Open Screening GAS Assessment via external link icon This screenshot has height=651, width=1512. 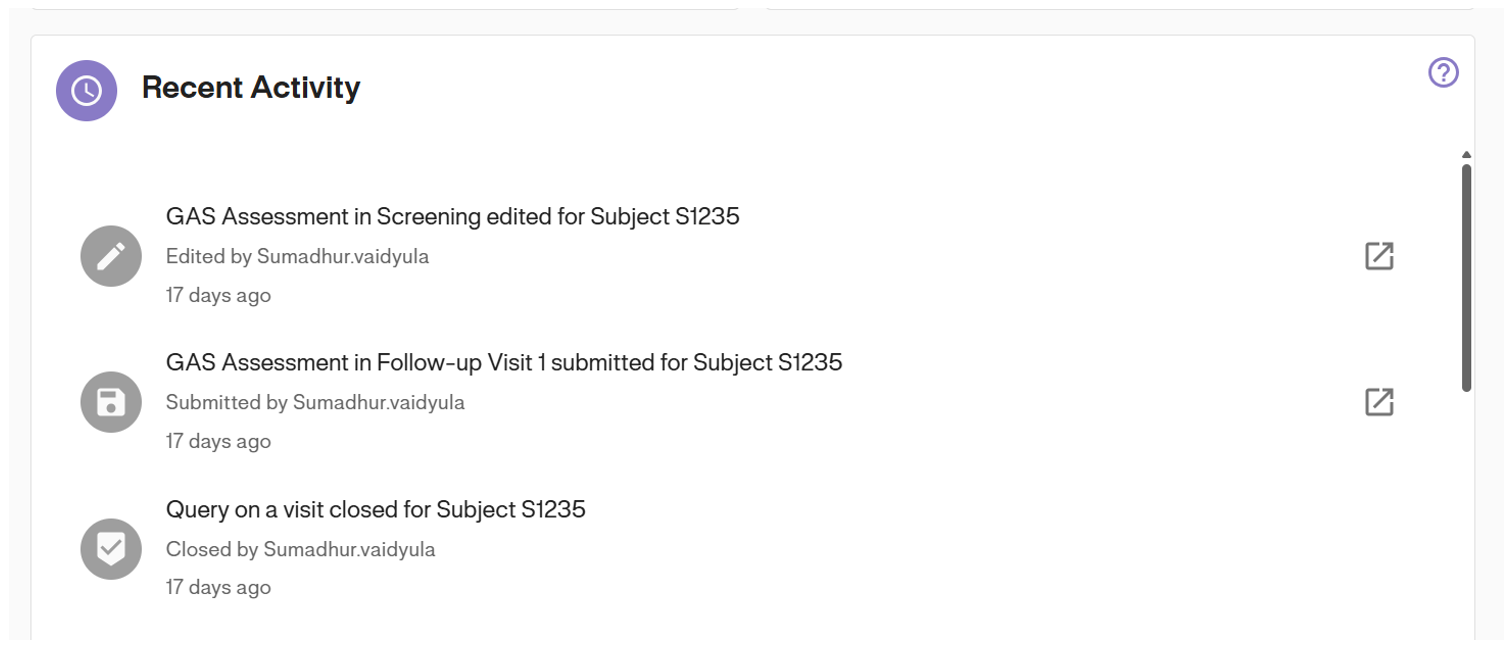(x=1379, y=256)
